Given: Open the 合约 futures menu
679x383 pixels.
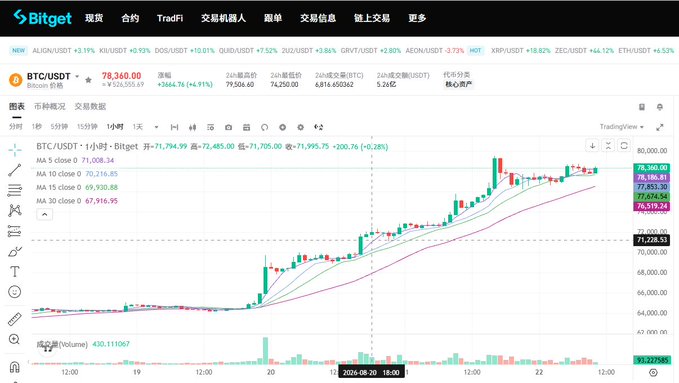Looking at the screenshot, I should pos(130,18).
